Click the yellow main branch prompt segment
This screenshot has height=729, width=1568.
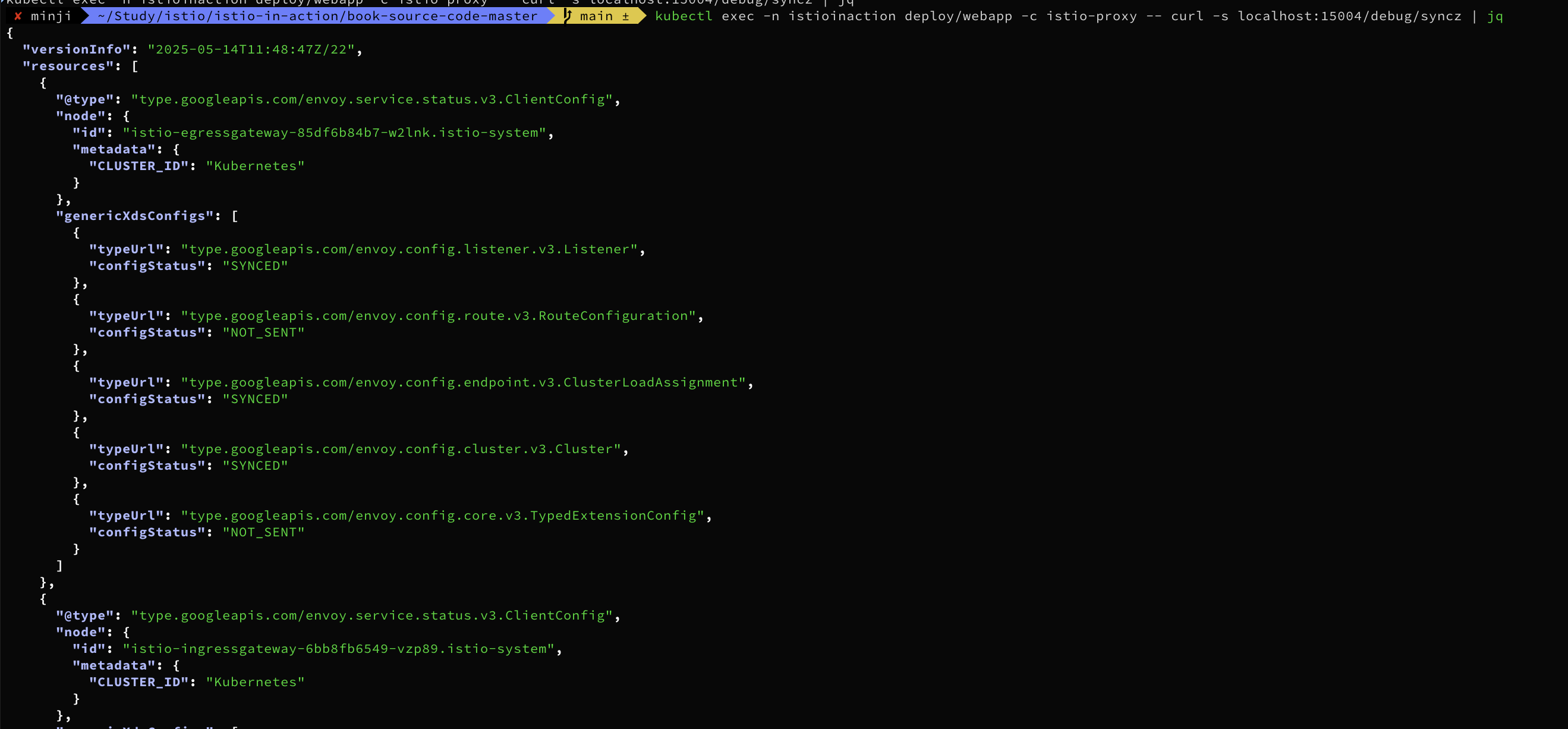(x=596, y=16)
